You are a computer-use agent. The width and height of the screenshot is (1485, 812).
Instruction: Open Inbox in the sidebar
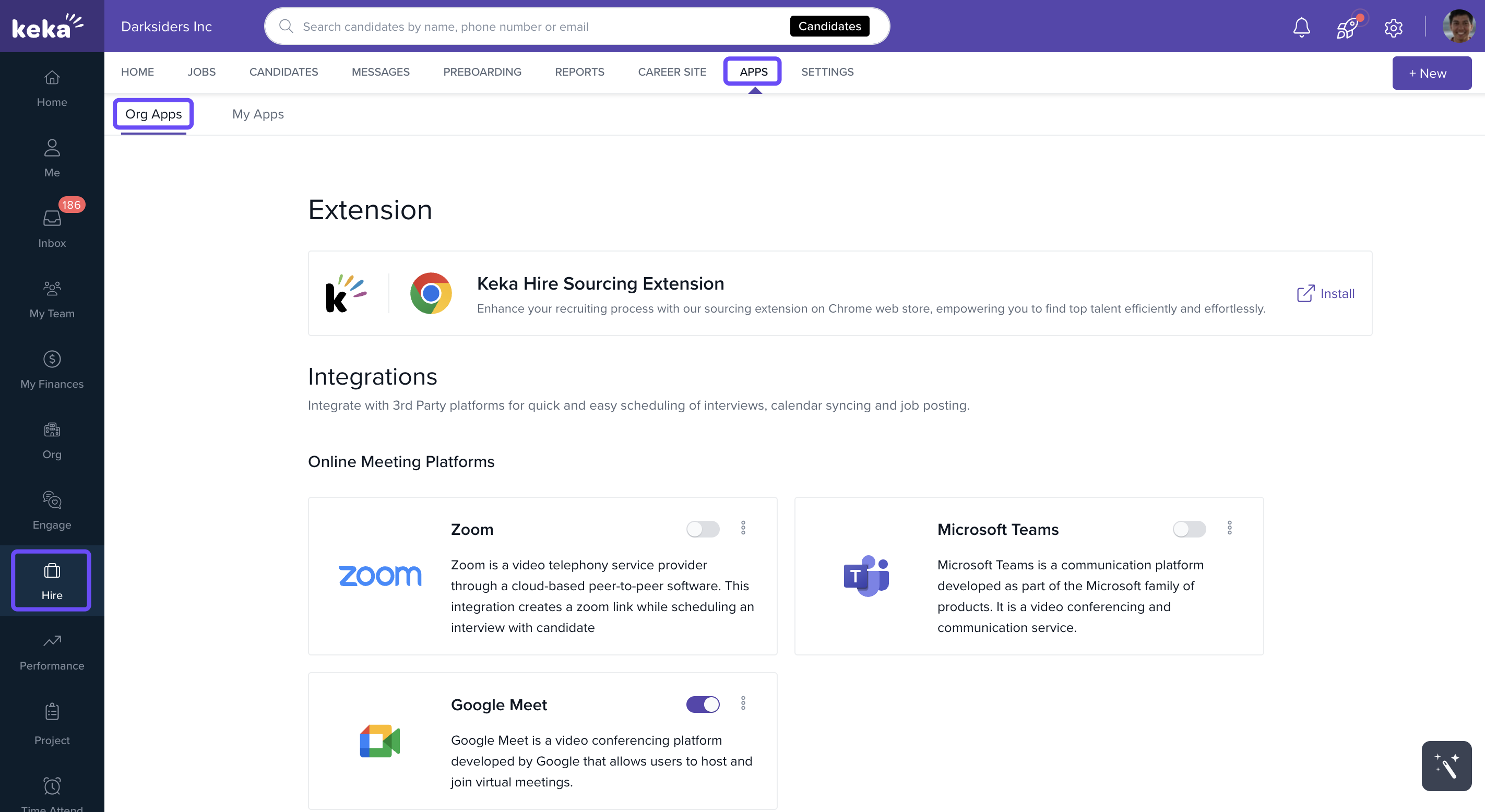tap(52, 228)
